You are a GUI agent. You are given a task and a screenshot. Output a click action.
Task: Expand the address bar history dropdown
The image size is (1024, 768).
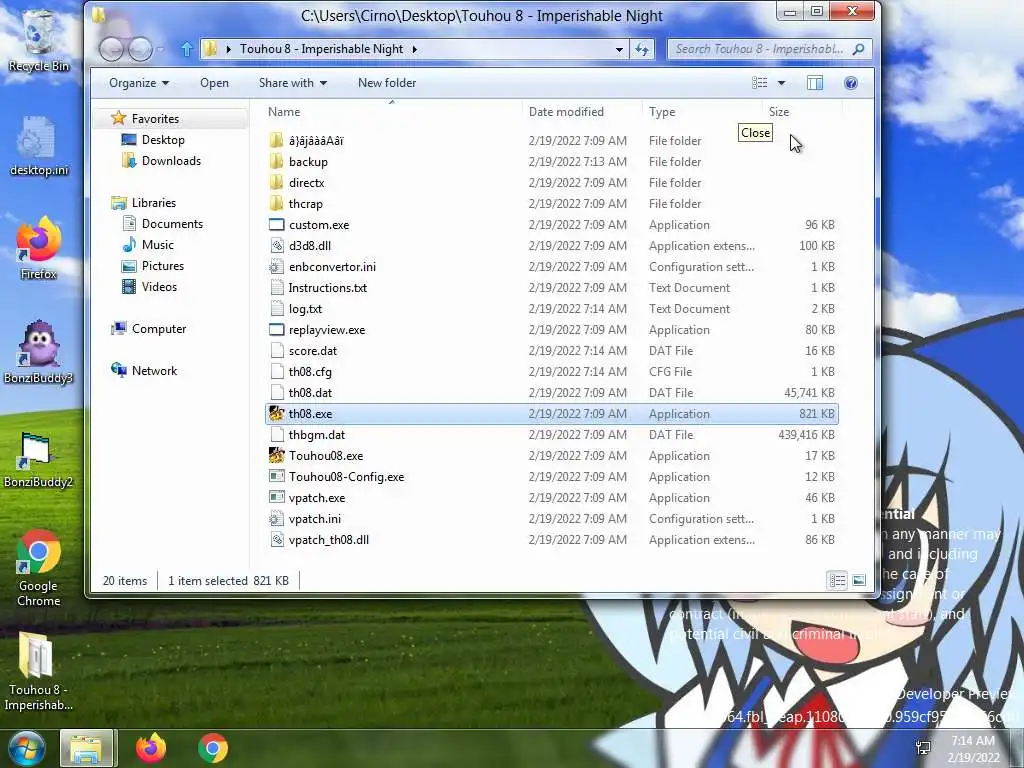click(x=619, y=49)
